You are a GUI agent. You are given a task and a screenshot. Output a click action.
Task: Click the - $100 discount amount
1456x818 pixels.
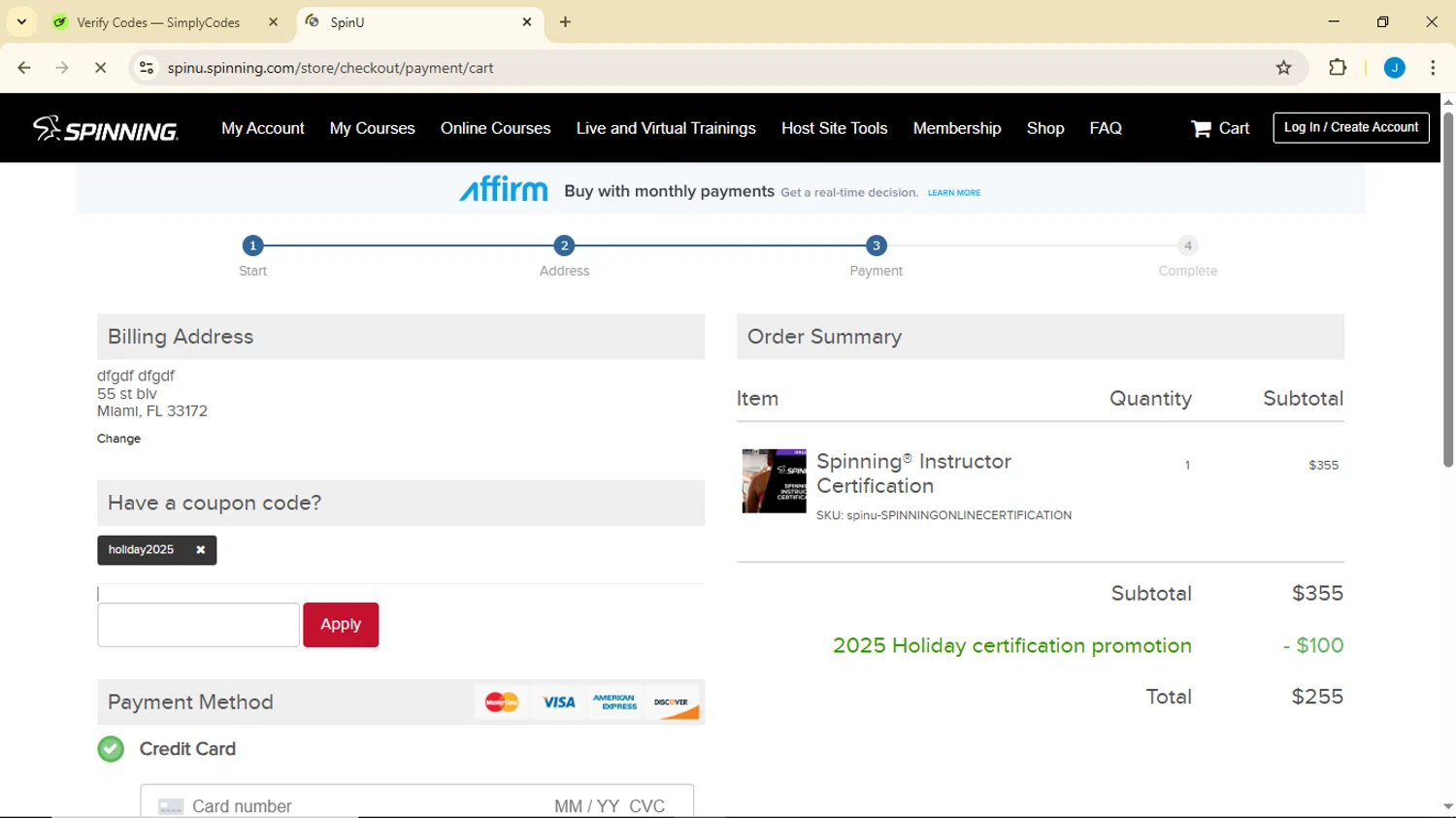(1313, 645)
